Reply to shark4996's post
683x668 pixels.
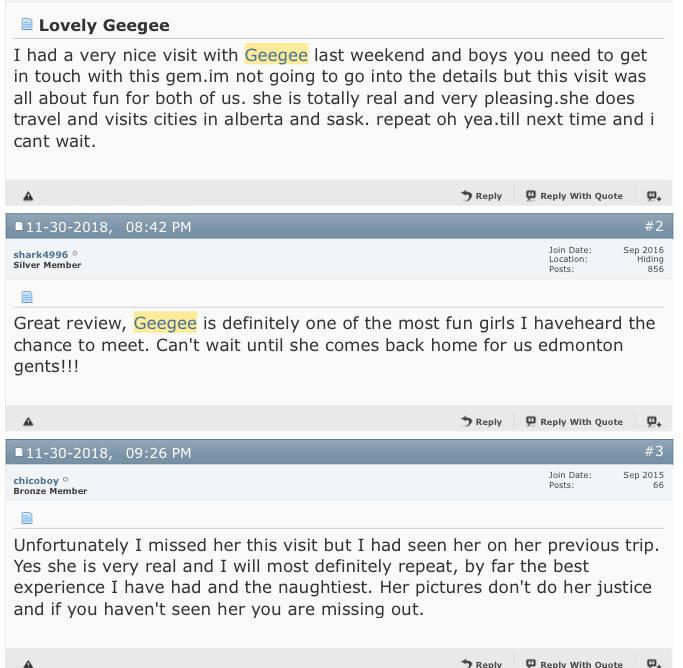pos(482,422)
